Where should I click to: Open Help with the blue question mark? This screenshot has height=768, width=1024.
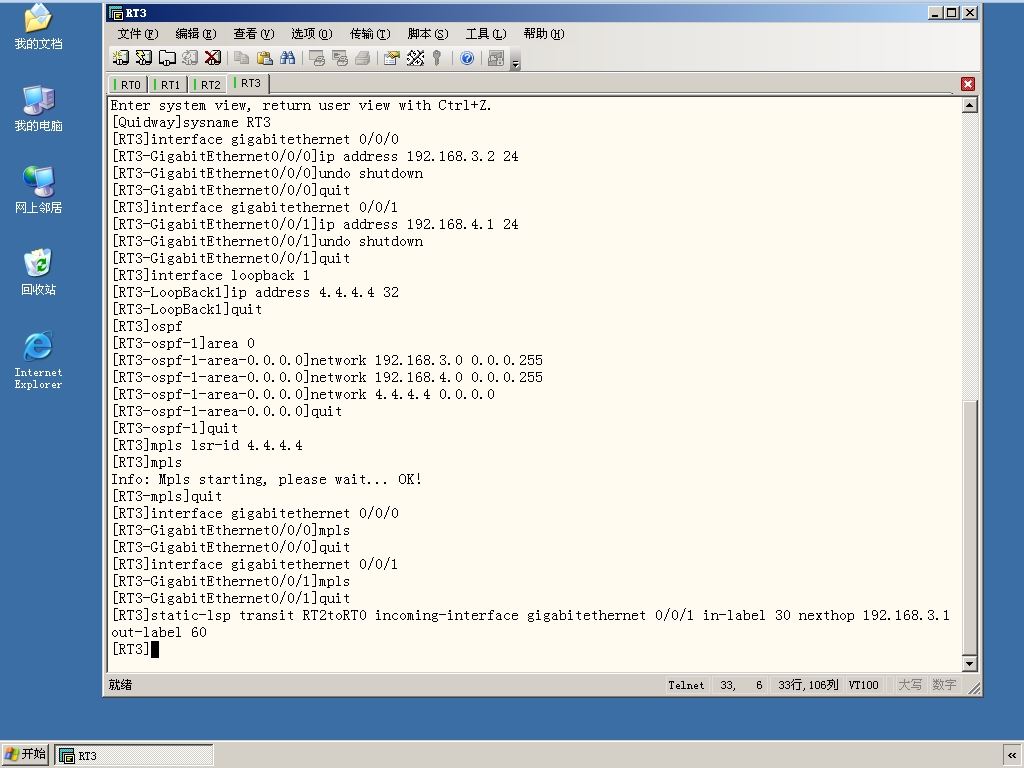[467, 58]
